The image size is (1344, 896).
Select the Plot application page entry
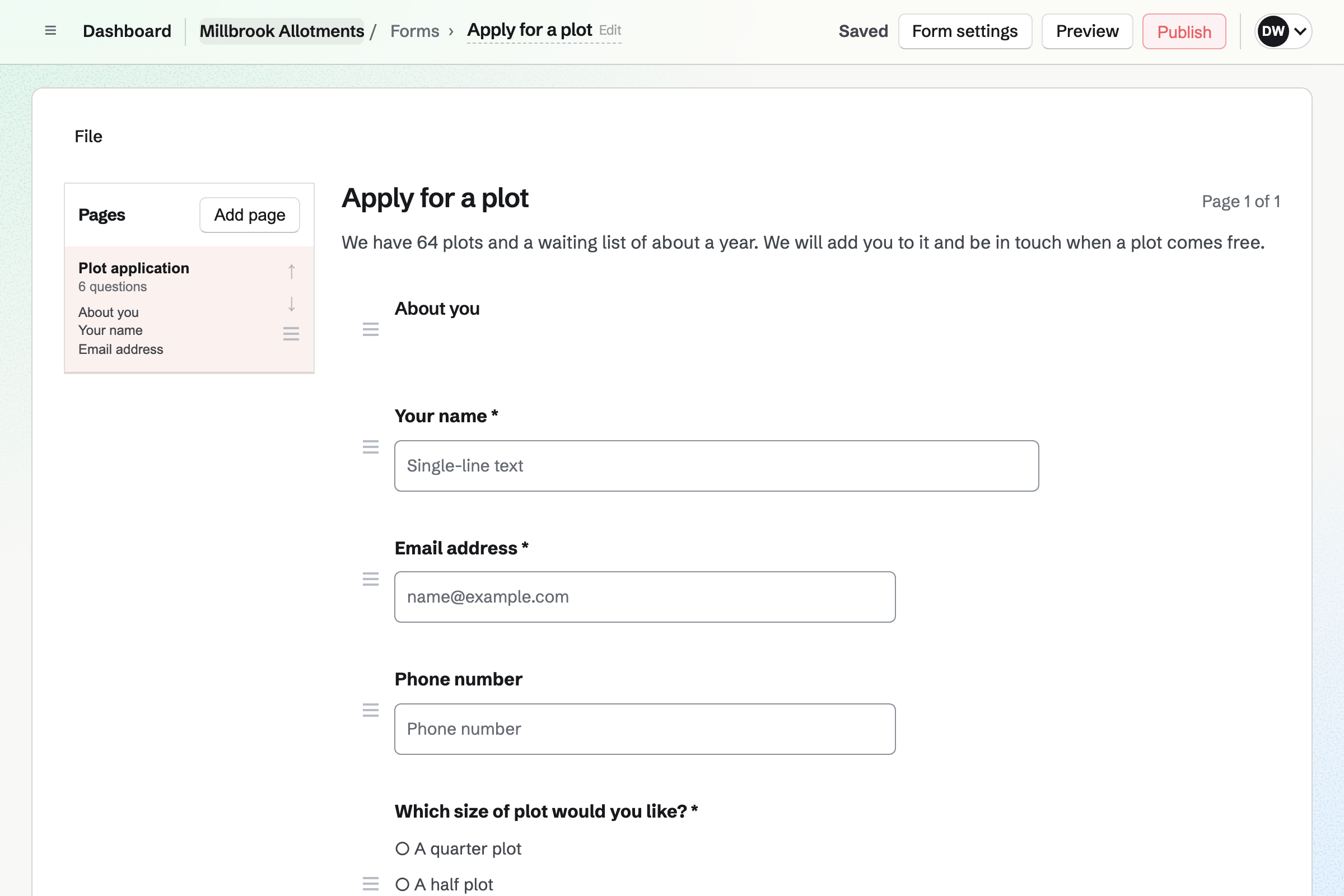189,309
